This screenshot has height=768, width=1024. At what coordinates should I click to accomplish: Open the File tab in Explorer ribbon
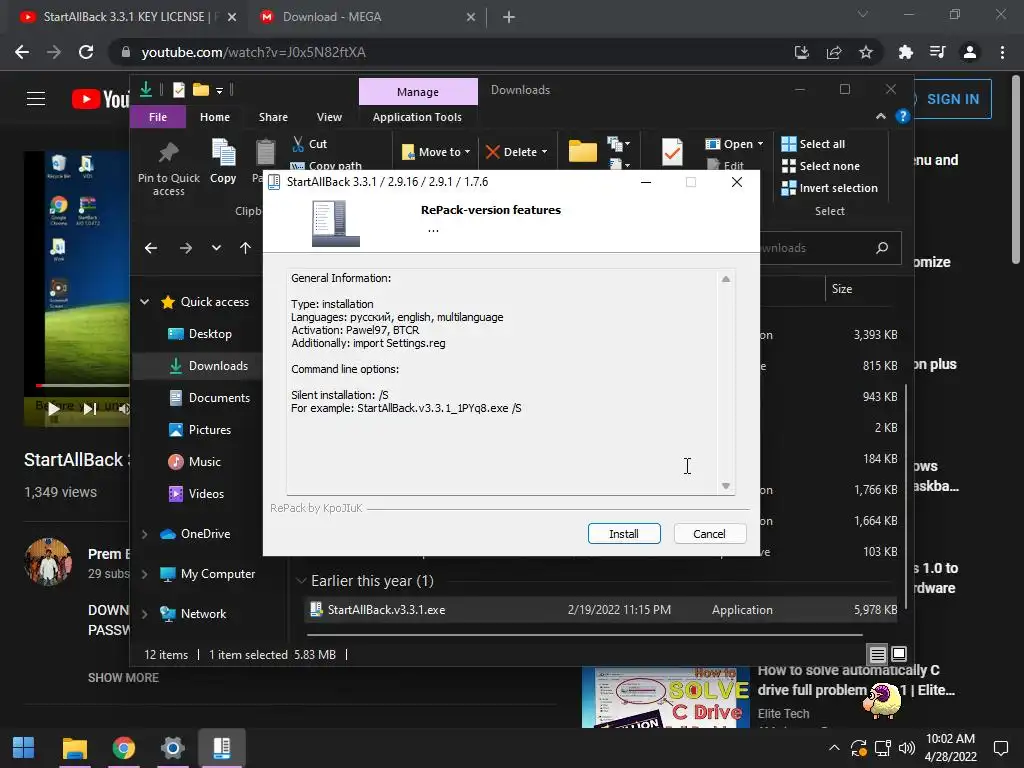[x=158, y=117]
